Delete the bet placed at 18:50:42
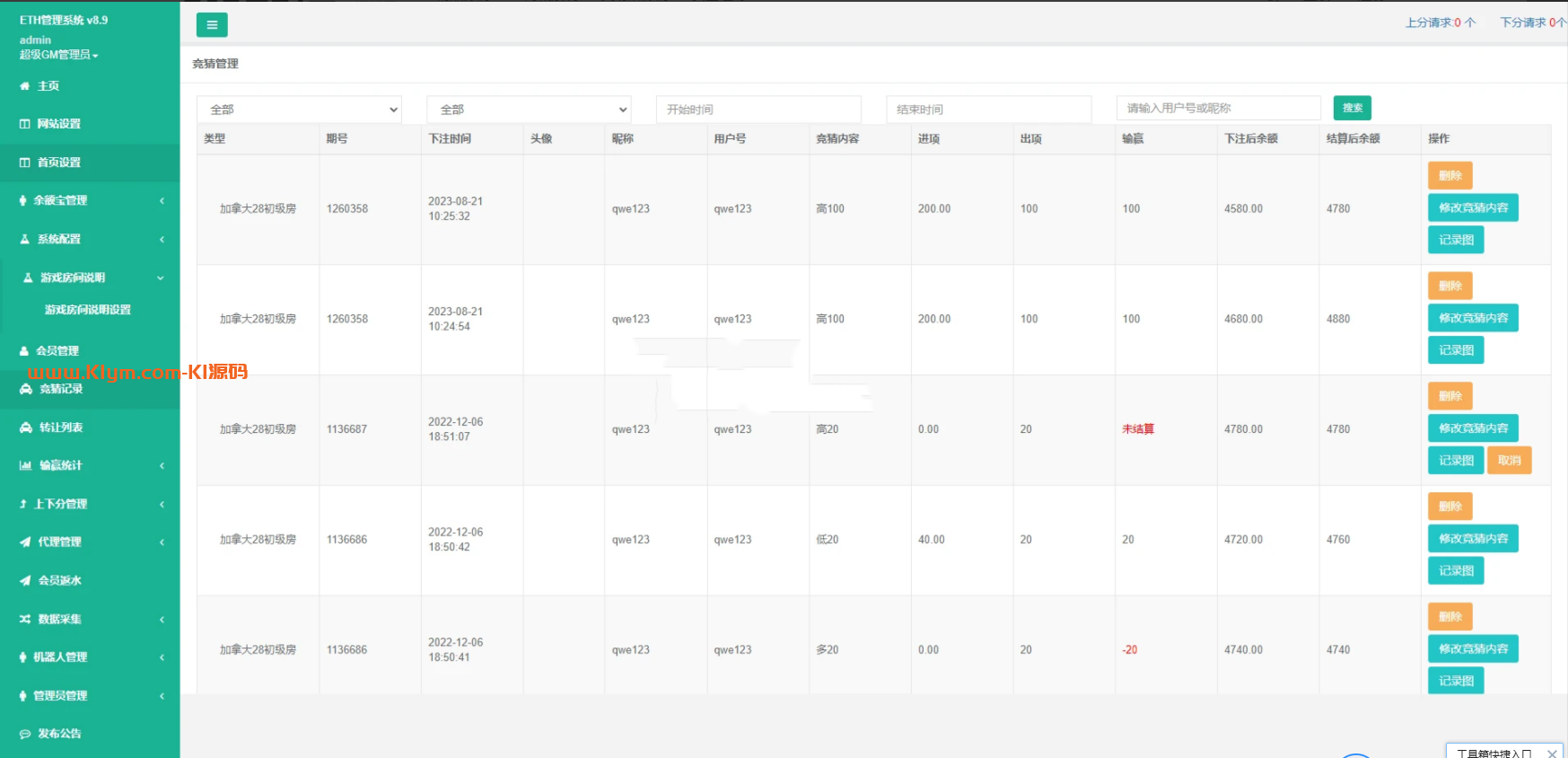The image size is (1568, 758). click(x=1450, y=507)
